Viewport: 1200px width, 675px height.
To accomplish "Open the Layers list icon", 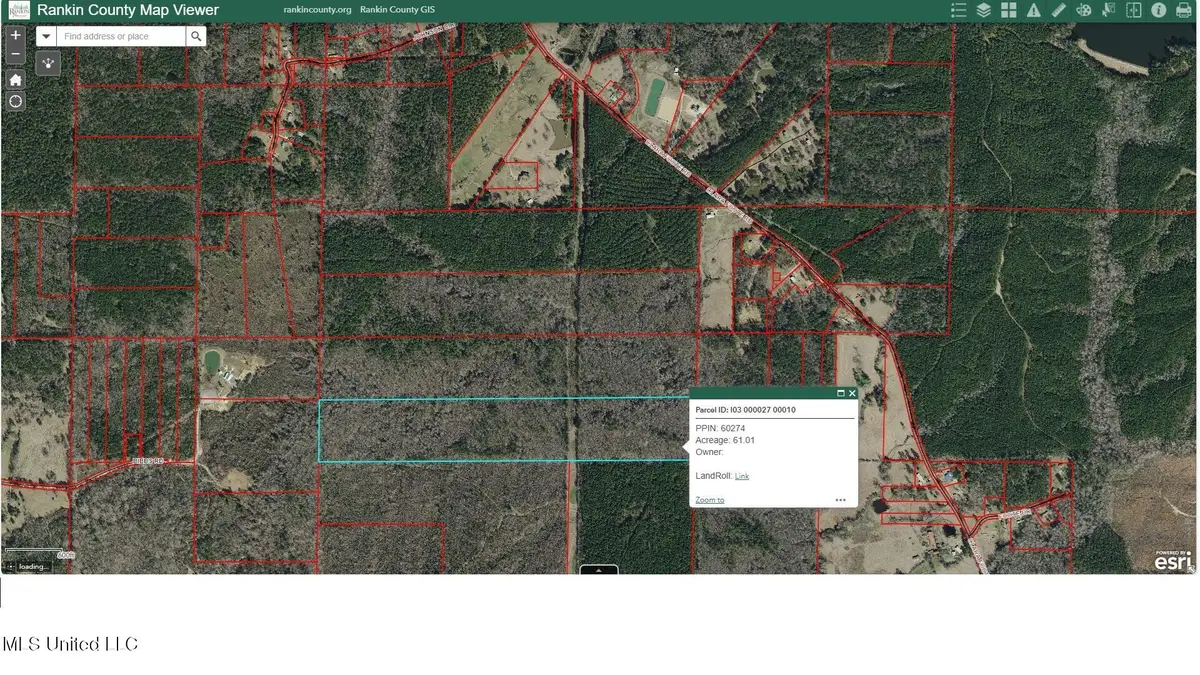I will tap(981, 9).
